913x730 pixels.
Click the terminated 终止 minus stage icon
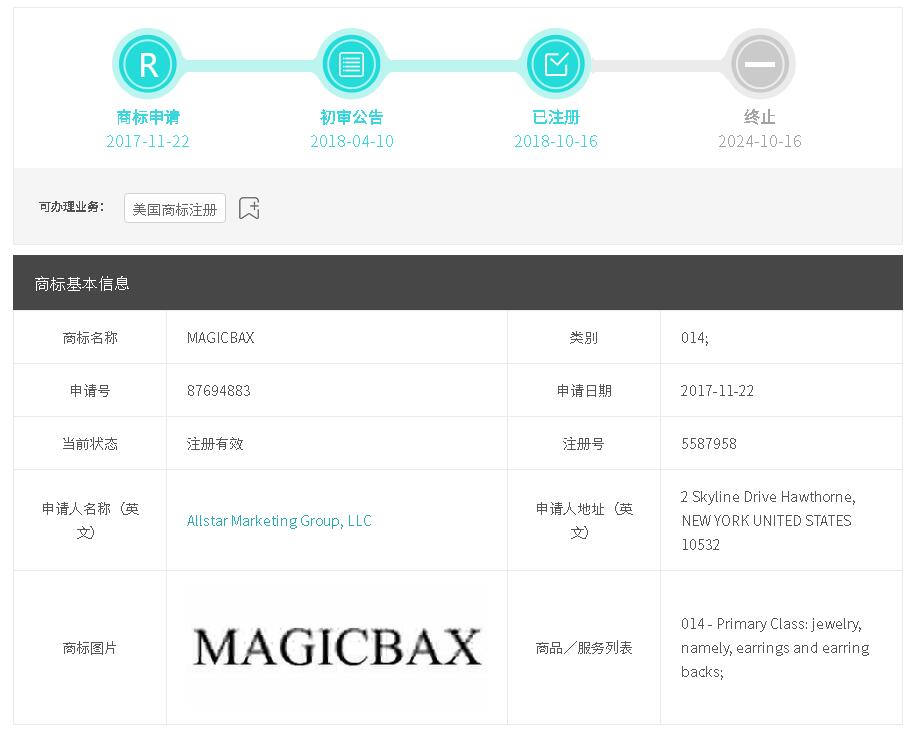(759, 65)
